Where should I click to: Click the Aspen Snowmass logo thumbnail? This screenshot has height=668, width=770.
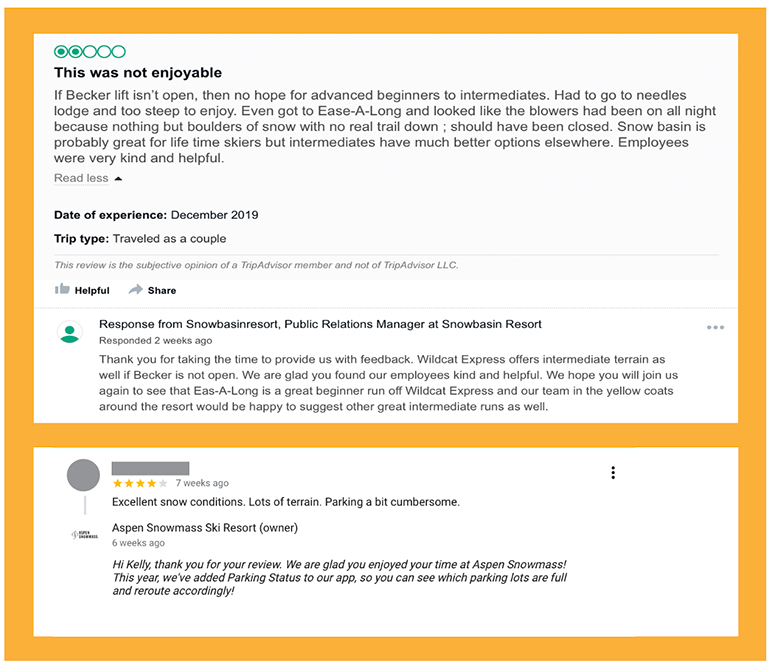pyautogui.click(x=84, y=535)
